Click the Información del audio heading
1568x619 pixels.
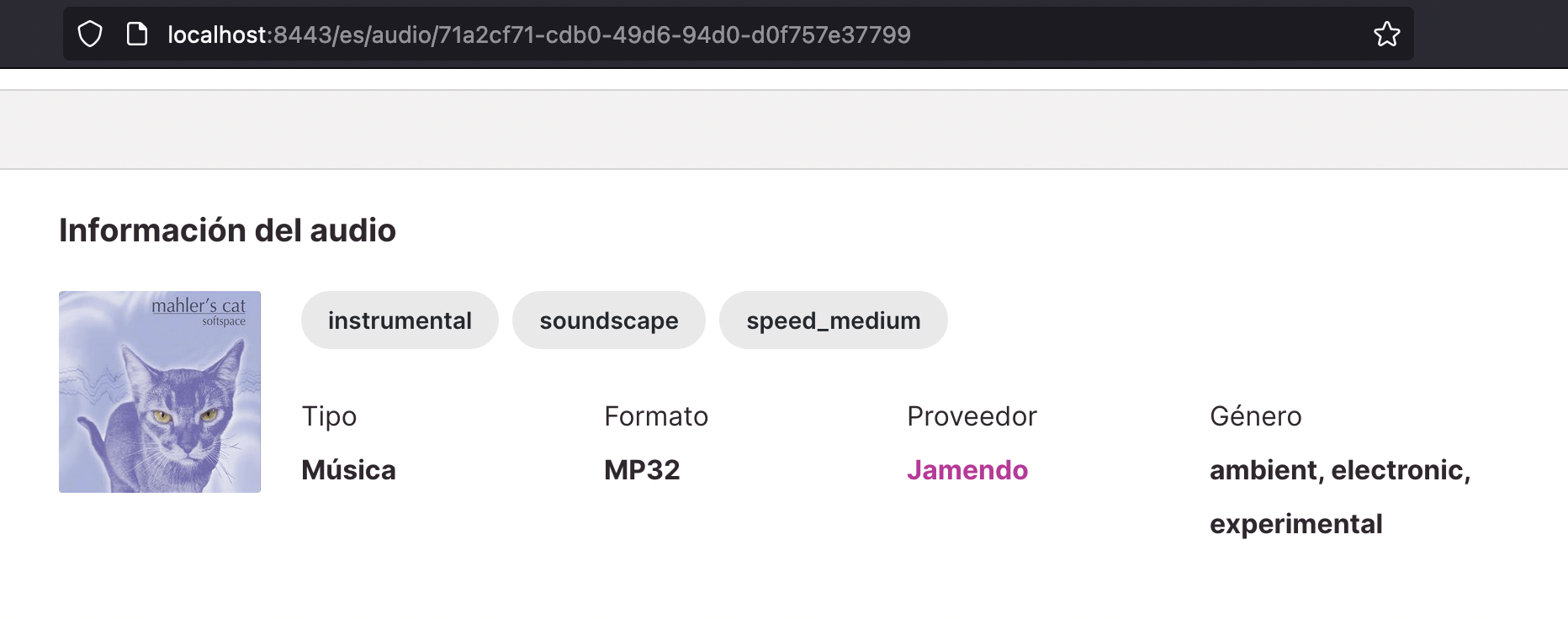coord(227,229)
